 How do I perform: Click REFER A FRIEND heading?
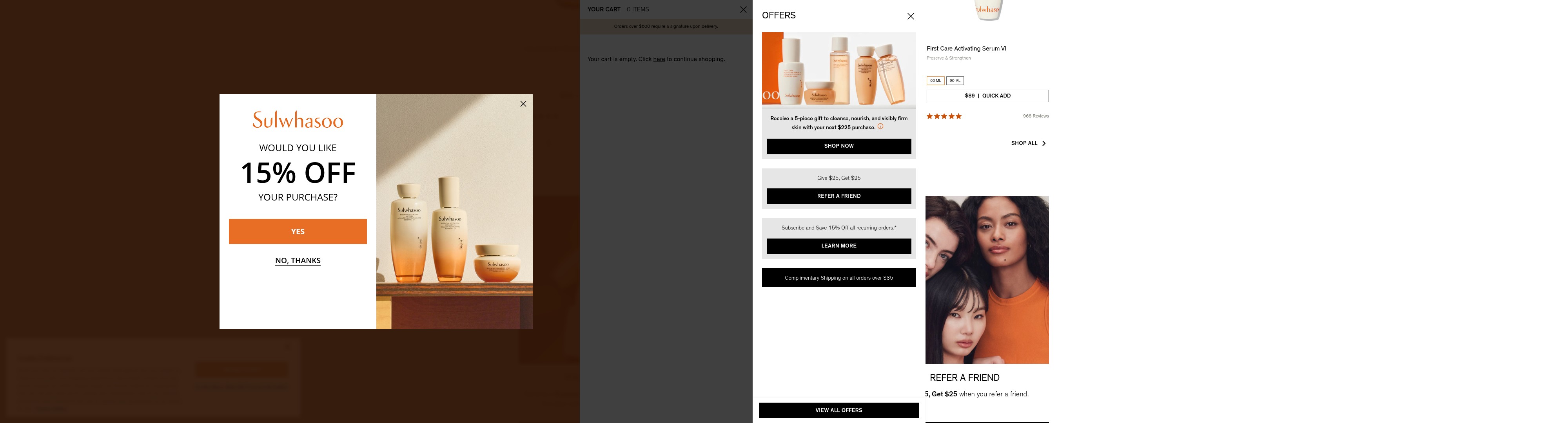(x=964, y=378)
